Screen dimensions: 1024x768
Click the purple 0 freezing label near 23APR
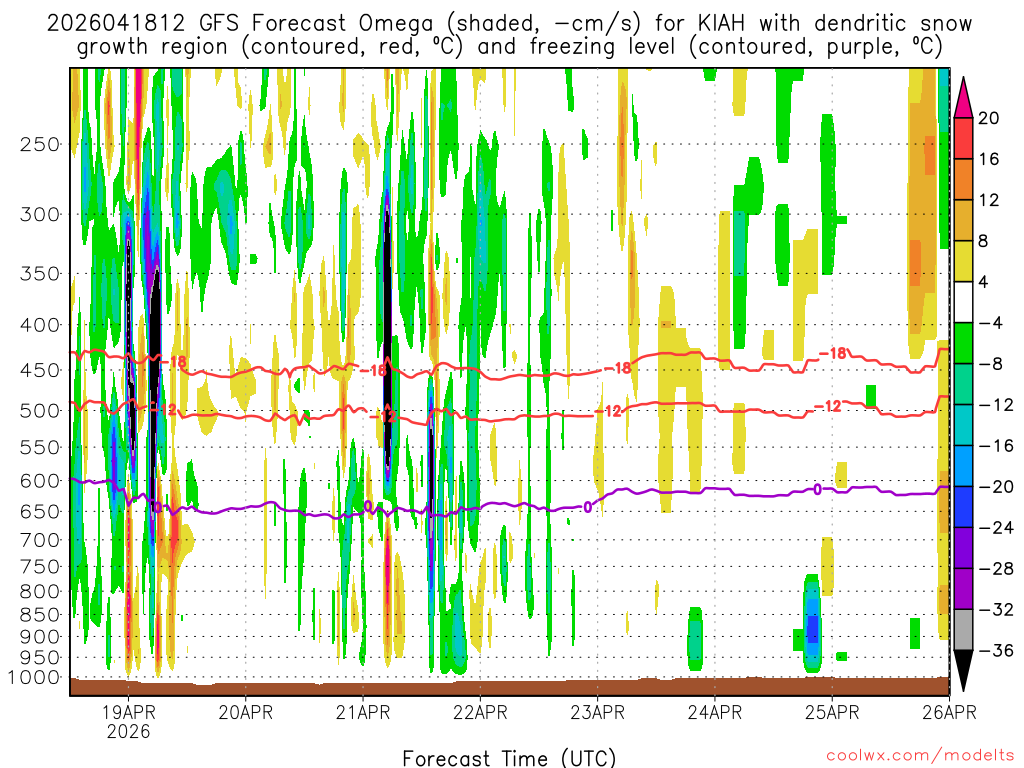coord(588,507)
